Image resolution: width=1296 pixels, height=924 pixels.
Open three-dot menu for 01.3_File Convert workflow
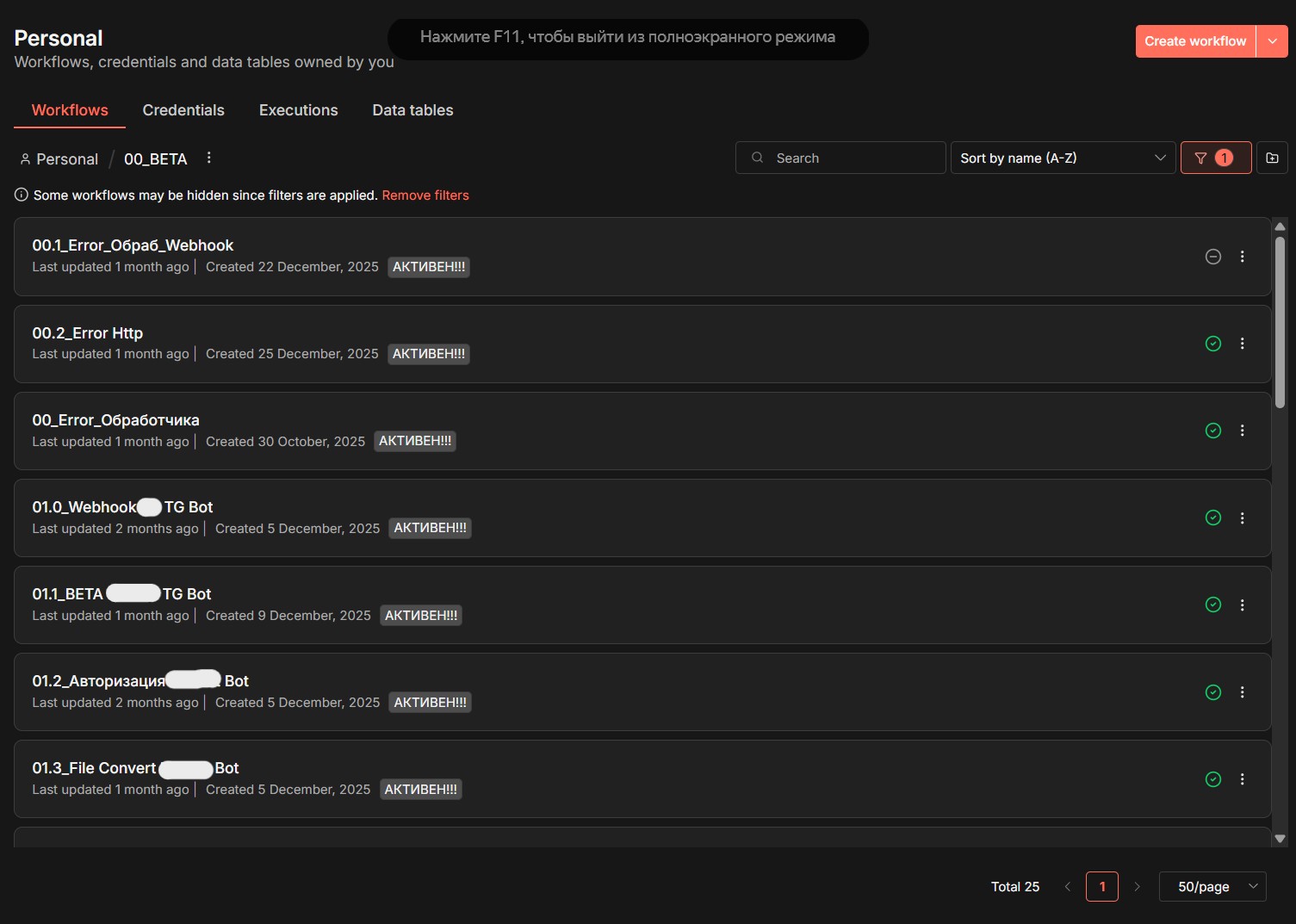coord(1242,779)
